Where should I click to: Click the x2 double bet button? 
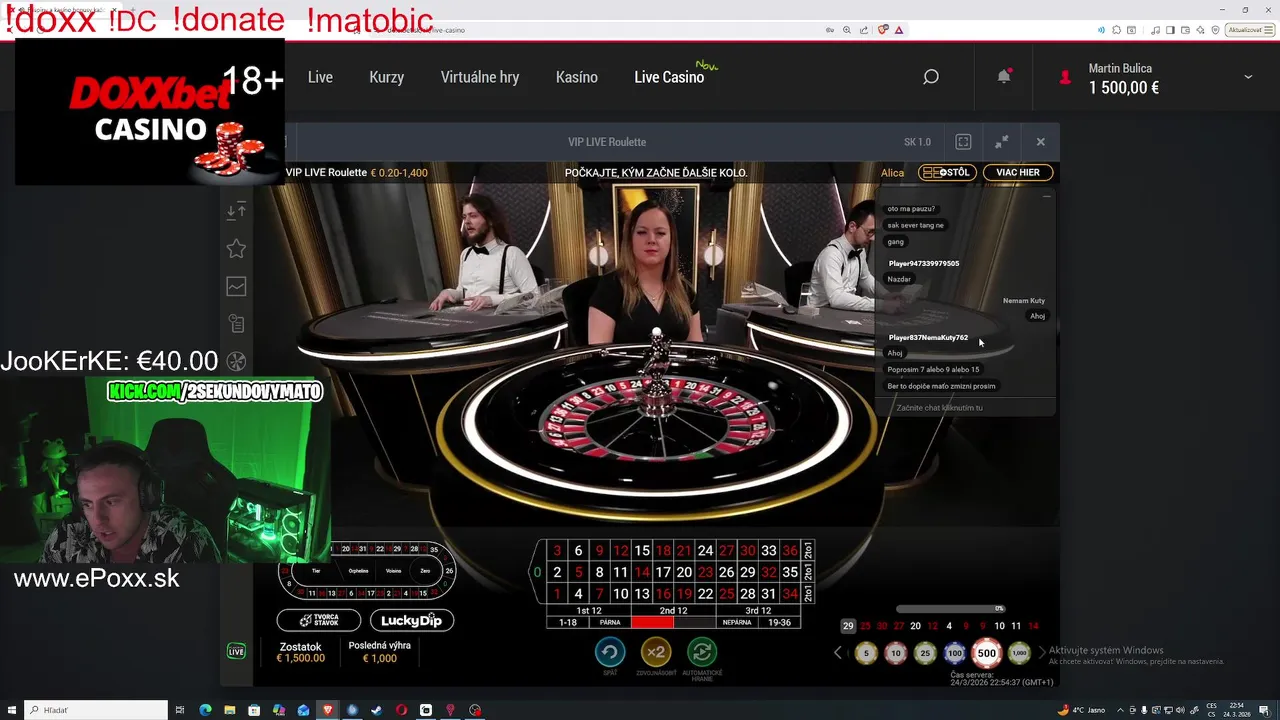(655, 652)
